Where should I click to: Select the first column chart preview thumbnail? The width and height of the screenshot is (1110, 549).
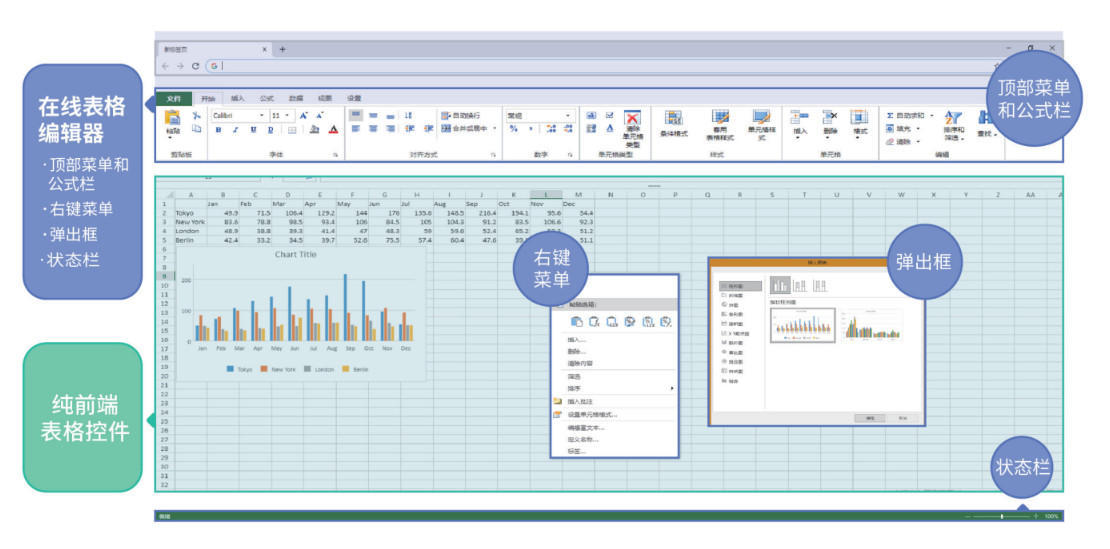804,325
